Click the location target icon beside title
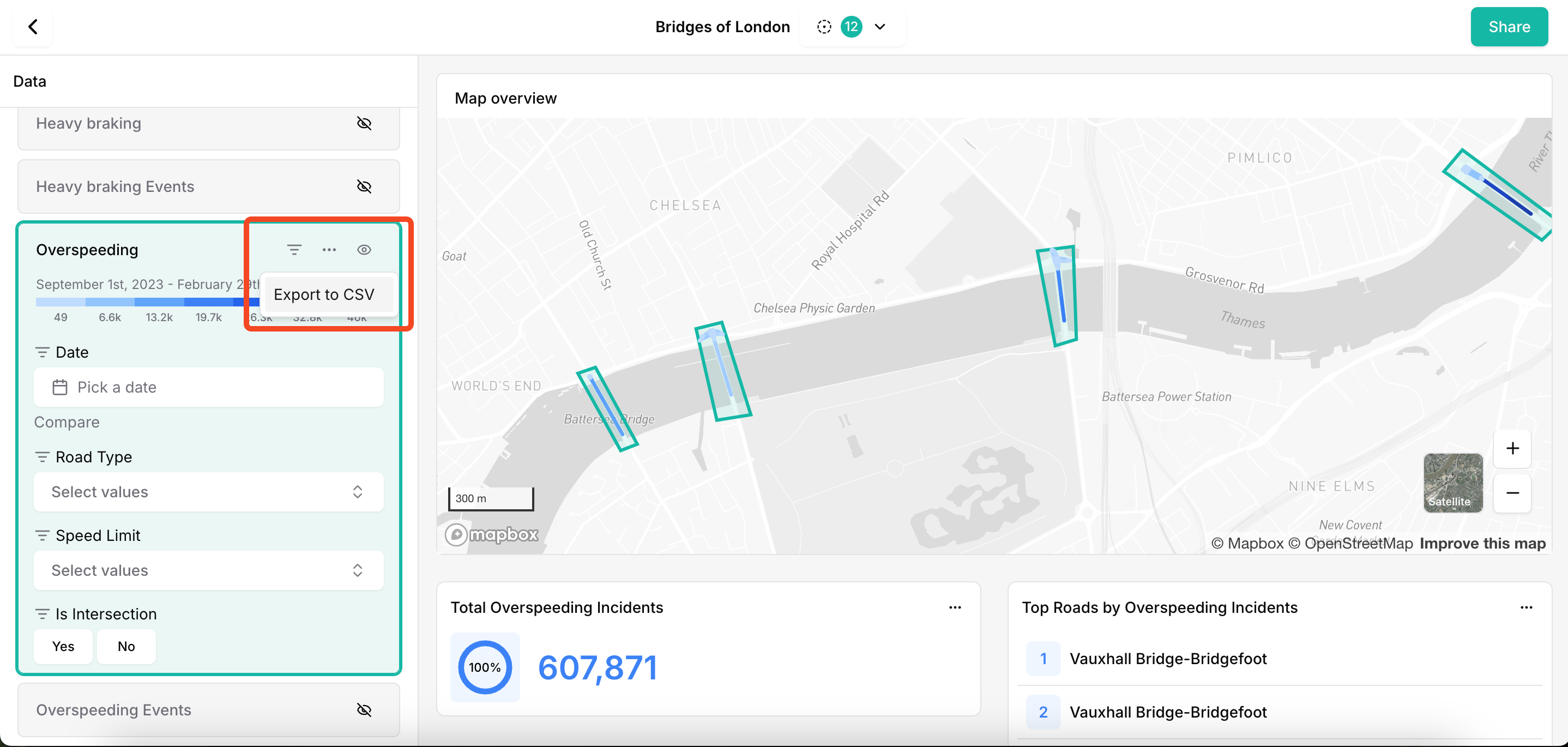 point(824,27)
